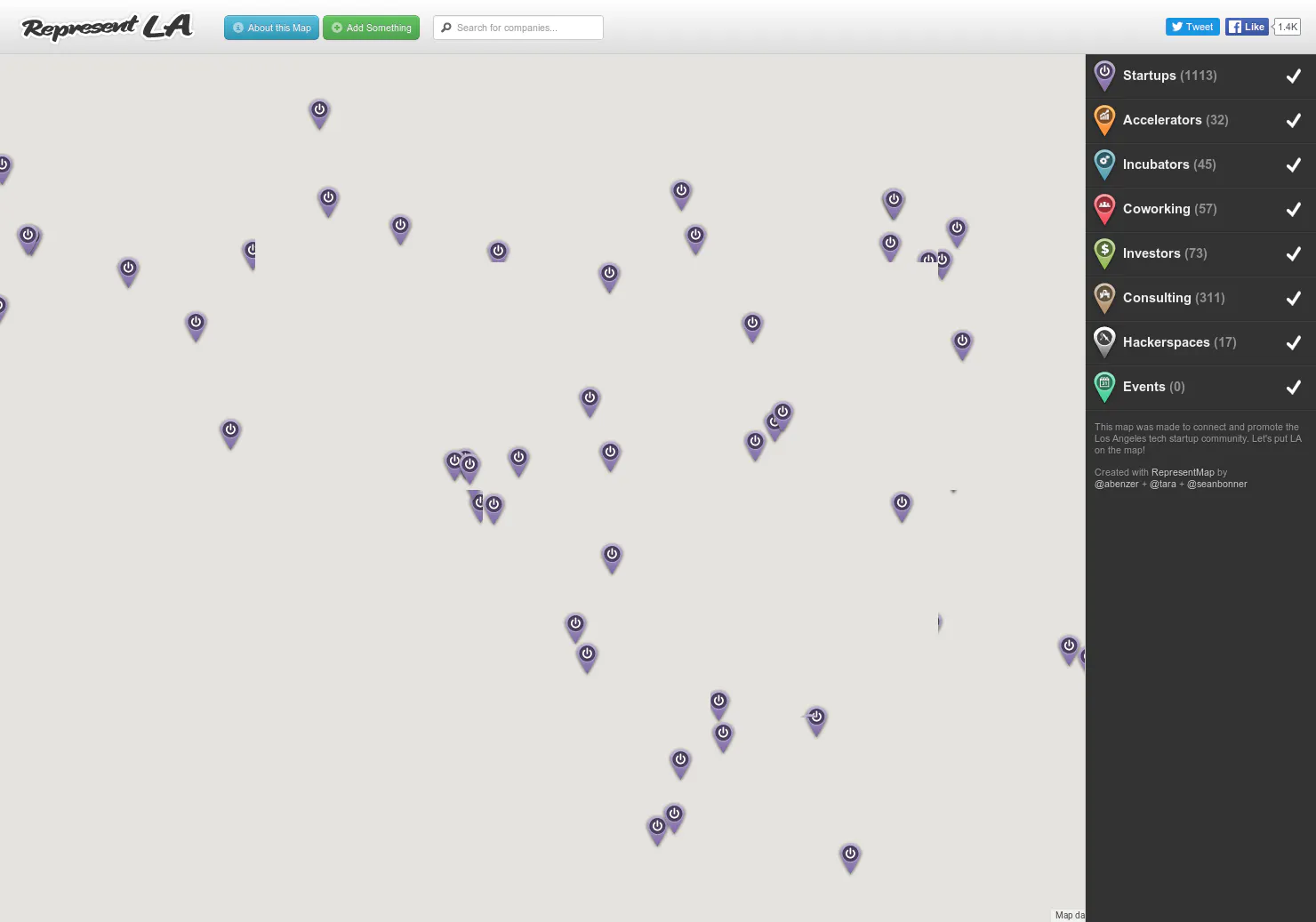Viewport: 1316px width, 922px height.
Task: Toggle the Incubators category checkmark
Action: pos(1294,164)
